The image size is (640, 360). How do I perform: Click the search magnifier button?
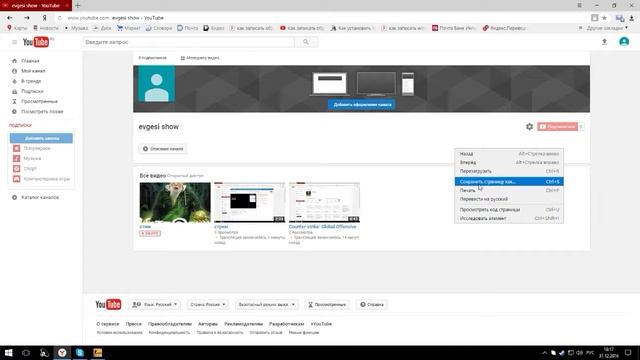306,42
